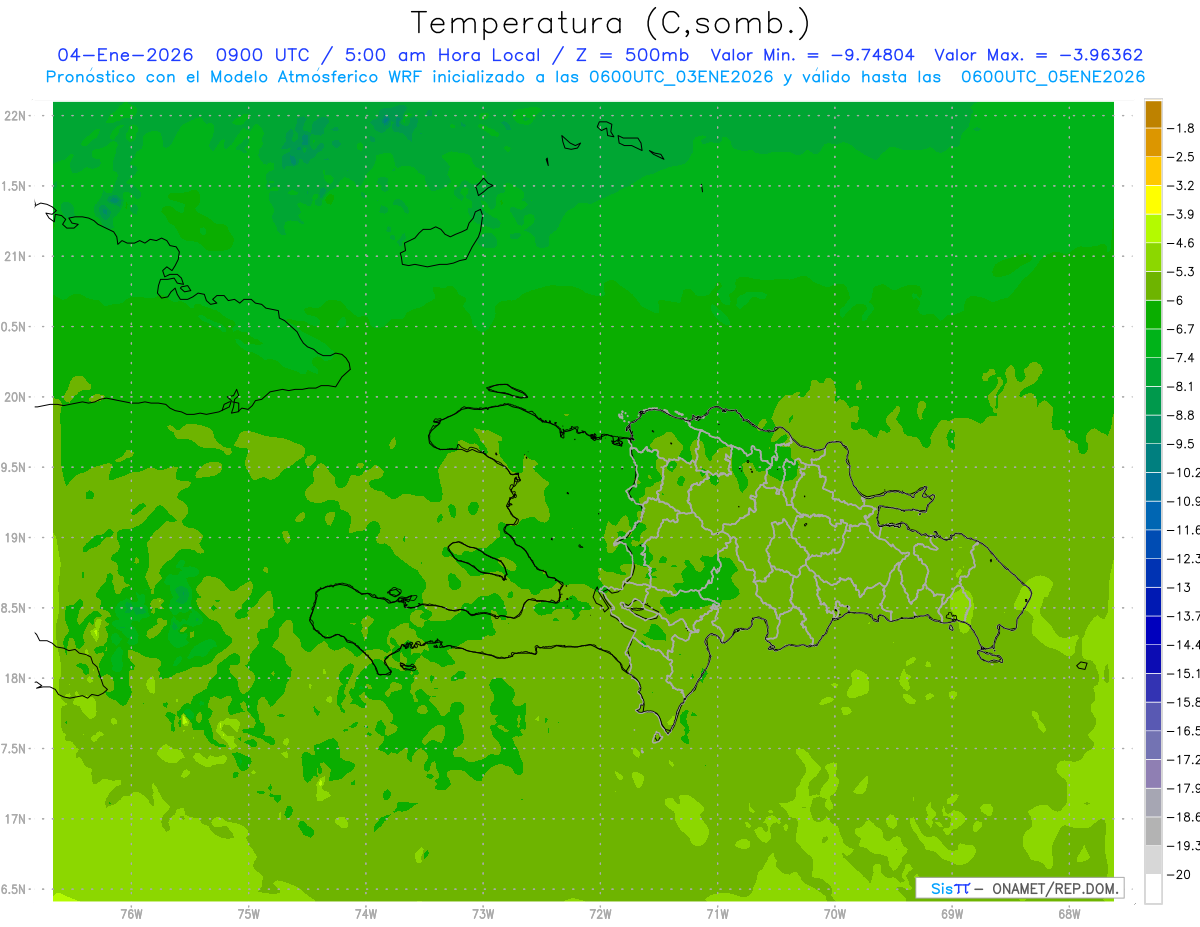Click the 'Temperatura (C,somb.)' chart title
Viewport: 1200px width, 927px height.
(610, 24)
